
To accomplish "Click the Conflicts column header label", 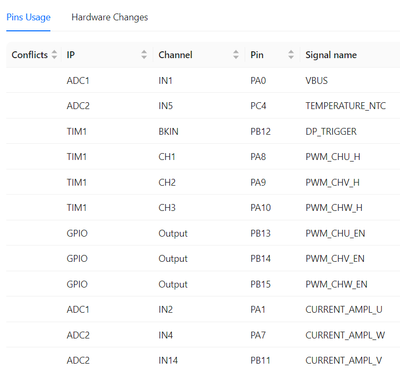I will point(30,55).
